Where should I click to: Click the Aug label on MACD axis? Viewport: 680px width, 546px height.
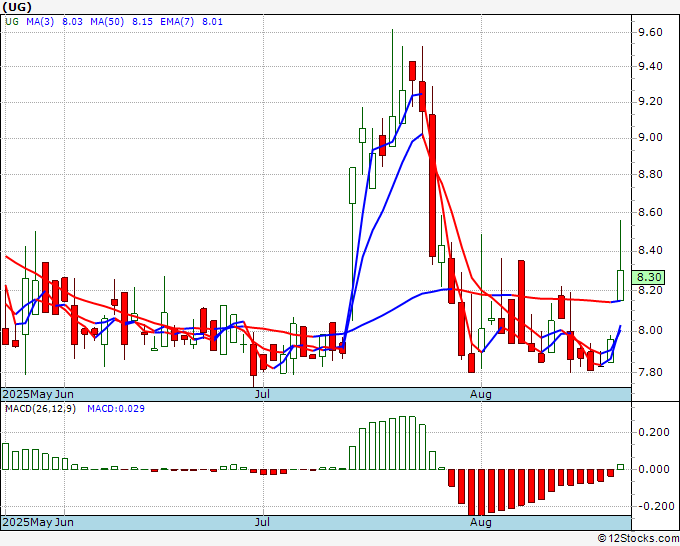(x=481, y=522)
